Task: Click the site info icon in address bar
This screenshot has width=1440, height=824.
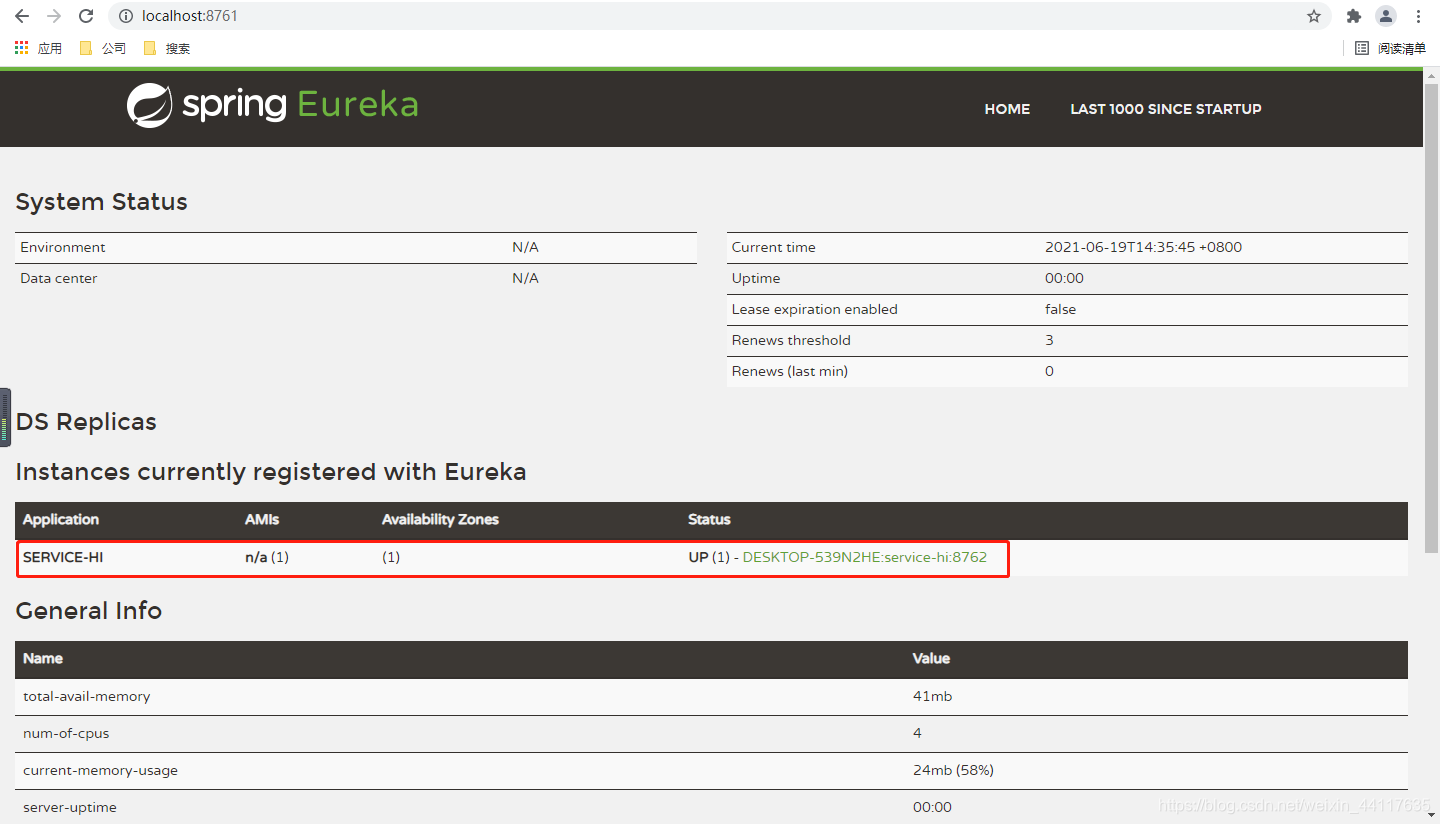Action: point(125,16)
